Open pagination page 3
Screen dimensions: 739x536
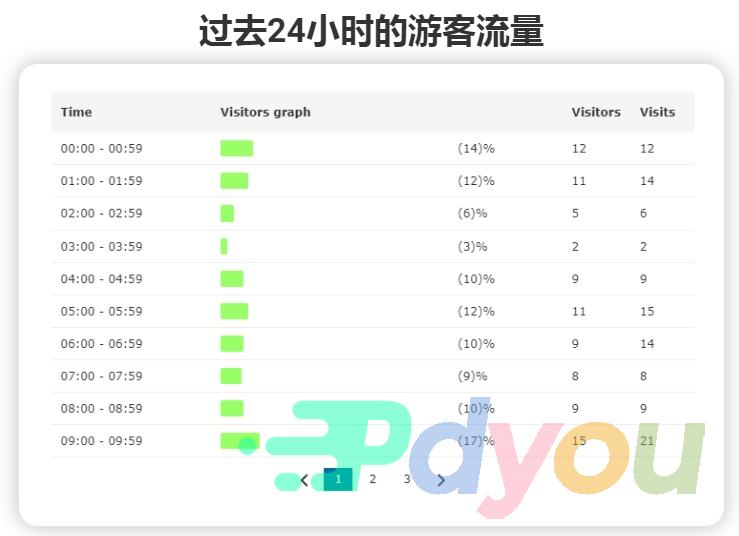(x=407, y=479)
